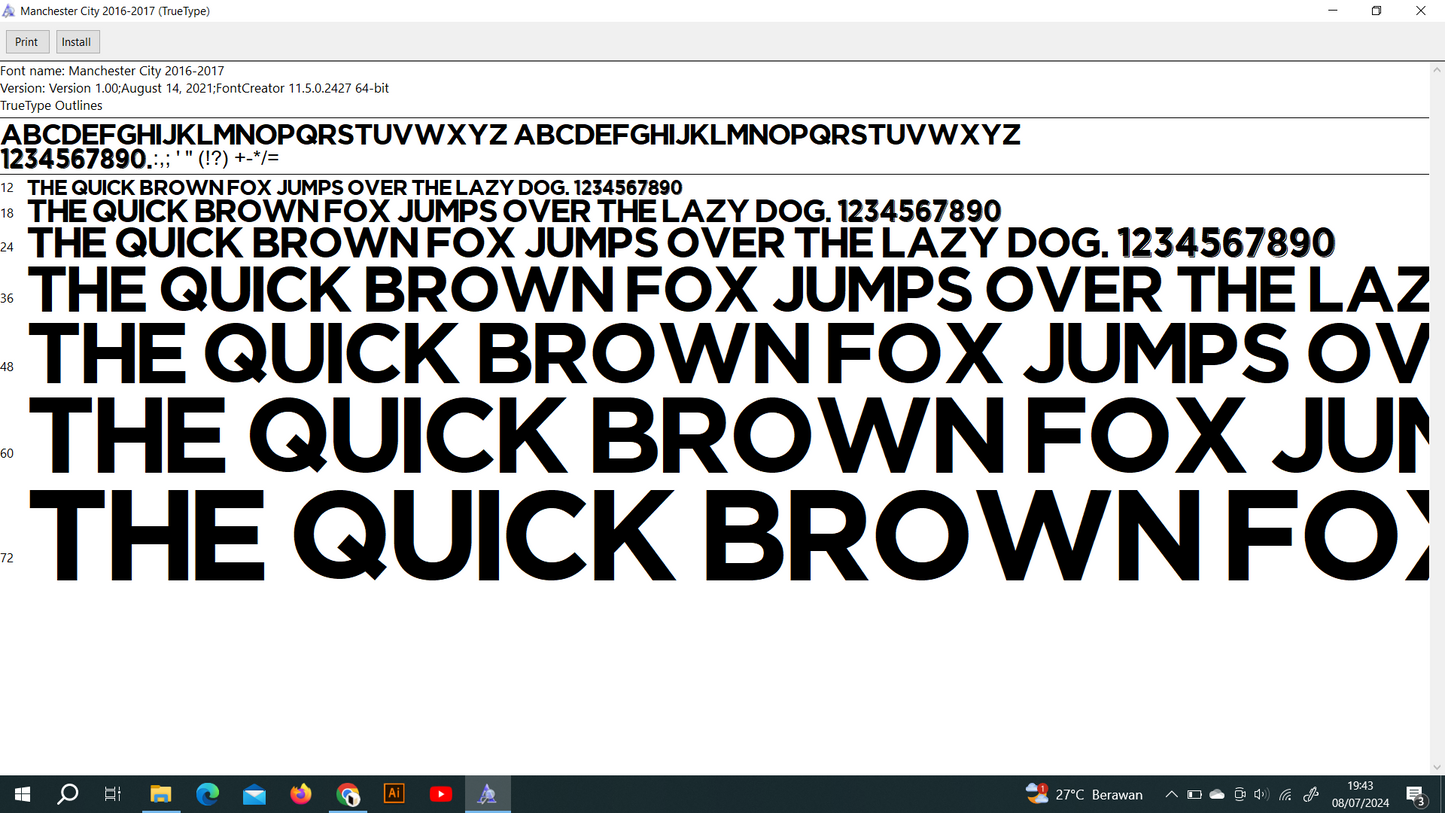Switch to Google Chrome on the taskbar
Viewport: 1445px width, 813px height.
point(348,795)
